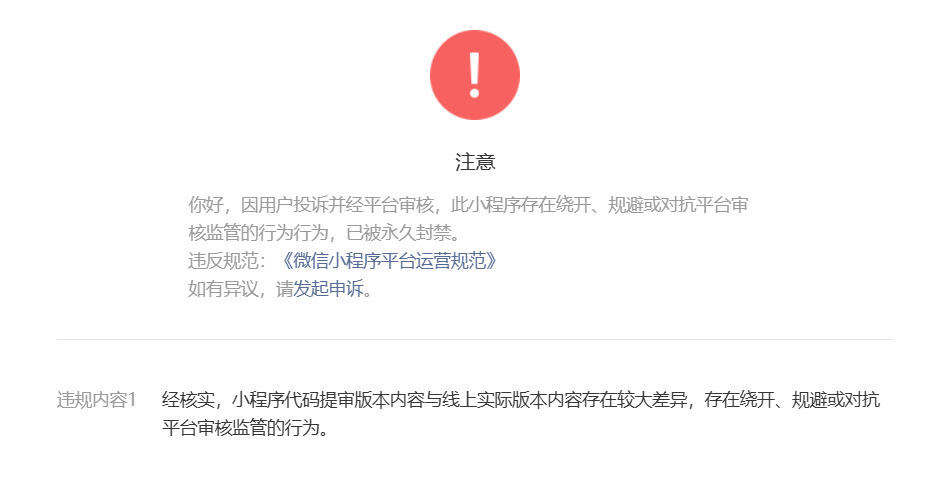Click the 你好 greeting at notice start
The image size is (951, 491).
pyautogui.click(x=206, y=205)
